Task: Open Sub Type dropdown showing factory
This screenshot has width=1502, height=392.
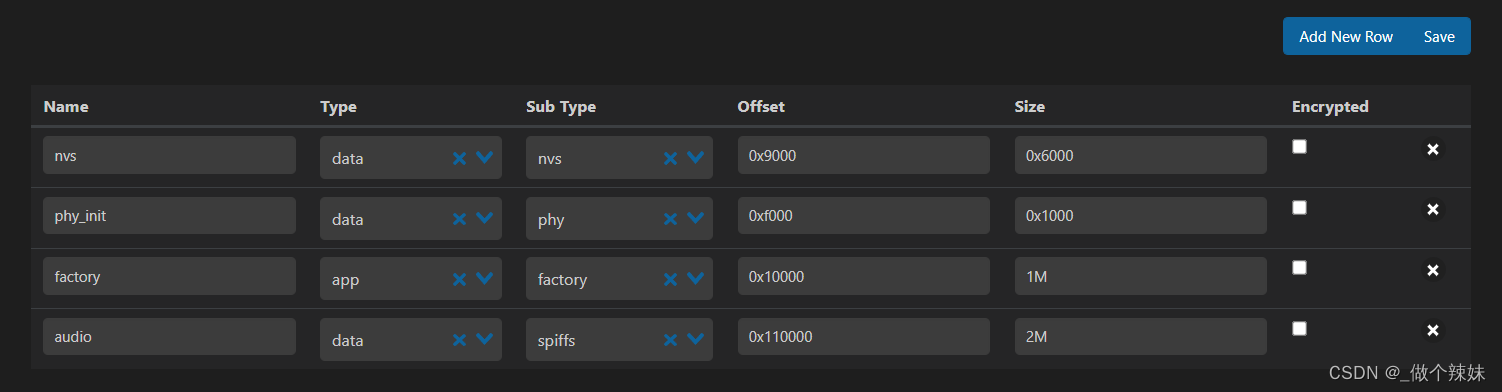Action: 696,279
